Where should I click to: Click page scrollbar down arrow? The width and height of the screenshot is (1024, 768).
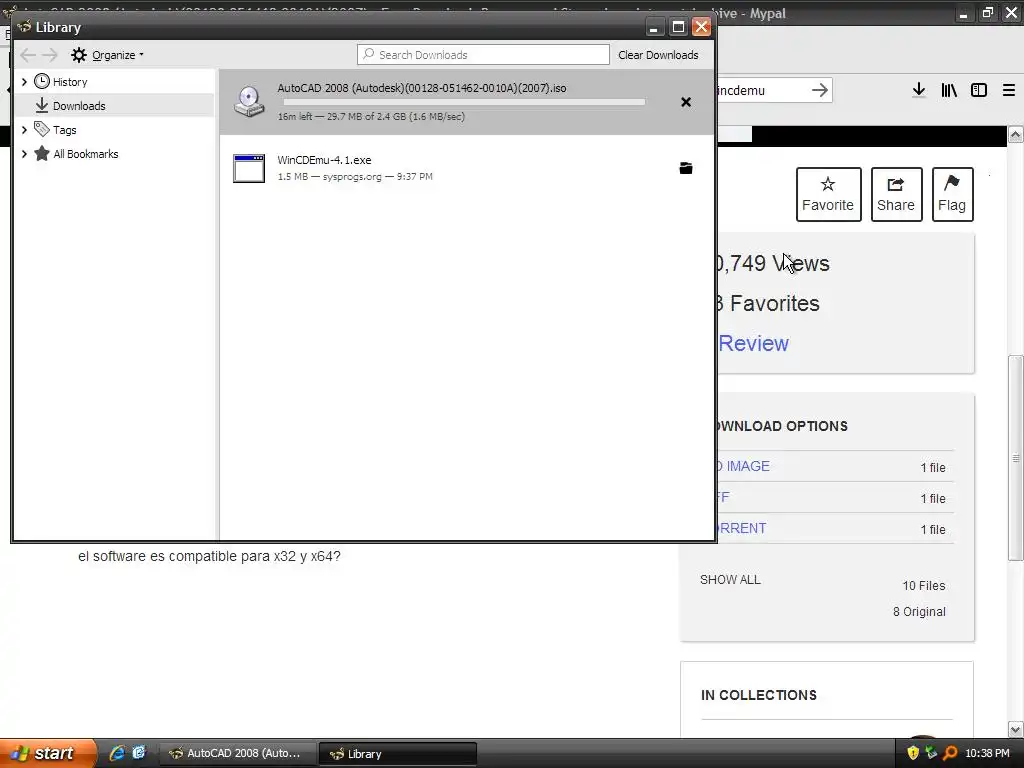coord(1016,729)
